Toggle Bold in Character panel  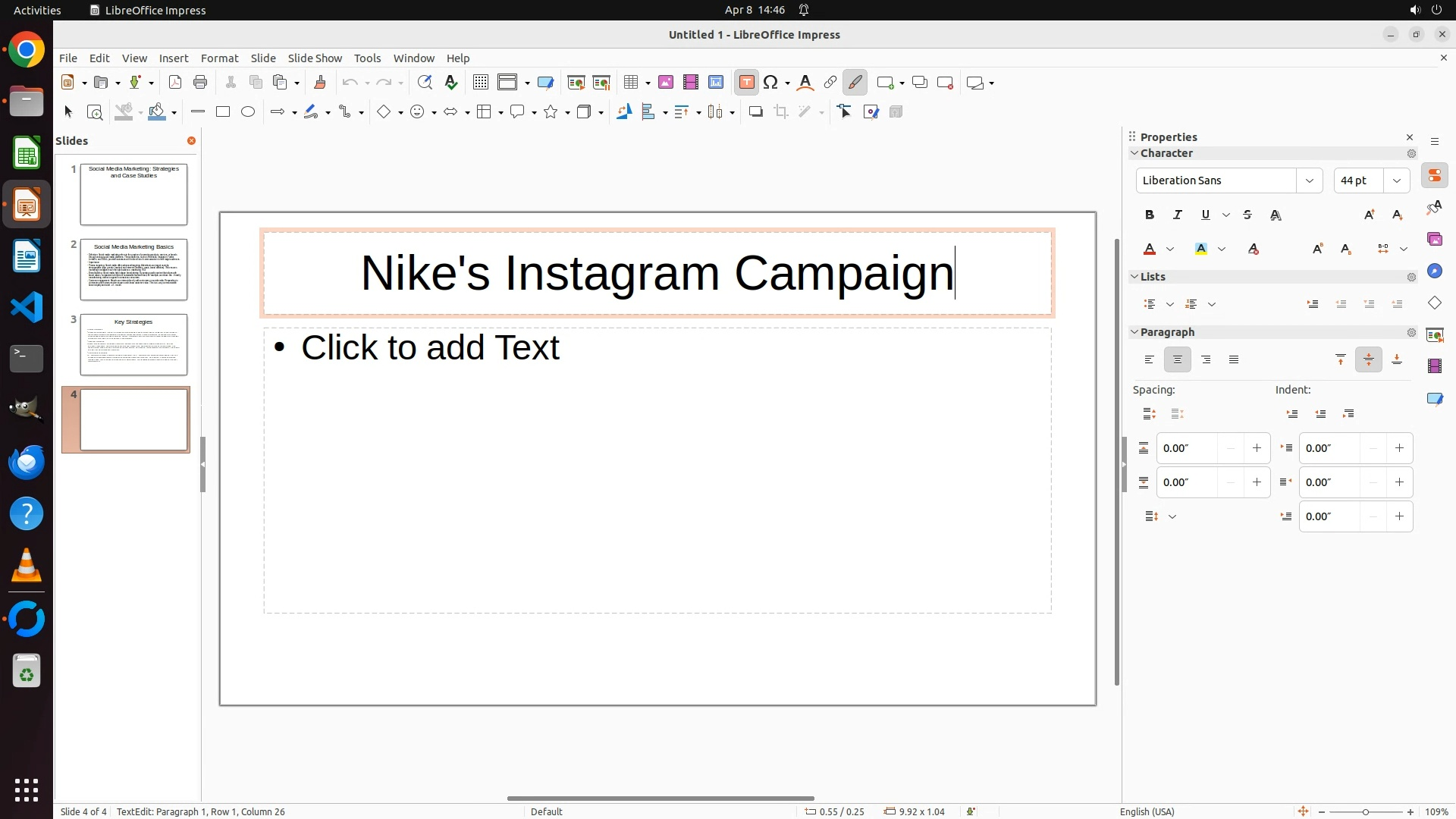(1150, 215)
